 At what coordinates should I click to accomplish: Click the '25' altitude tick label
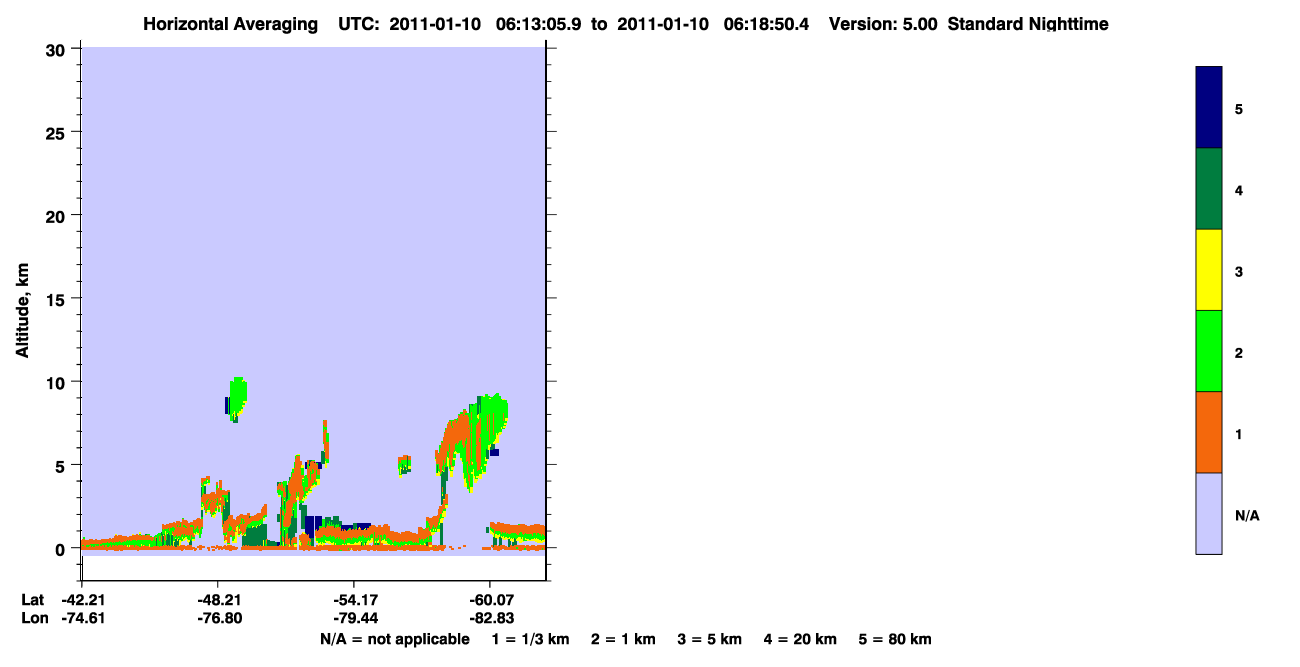[x=57, y=132]
